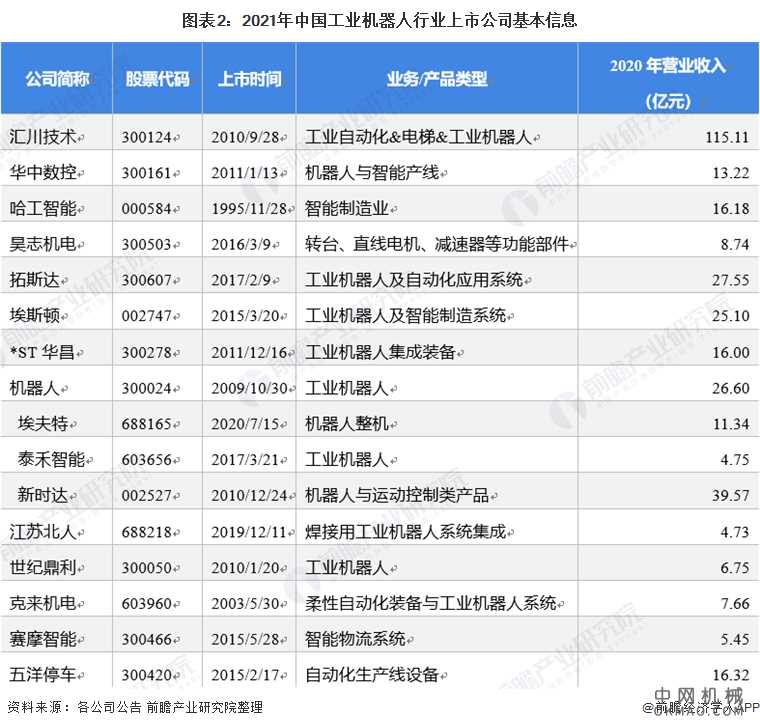Click revenue value 16.00
Image resolution: width=760 pixels, height=728 pixels.
pyautogui.click(x=730, y=353)
